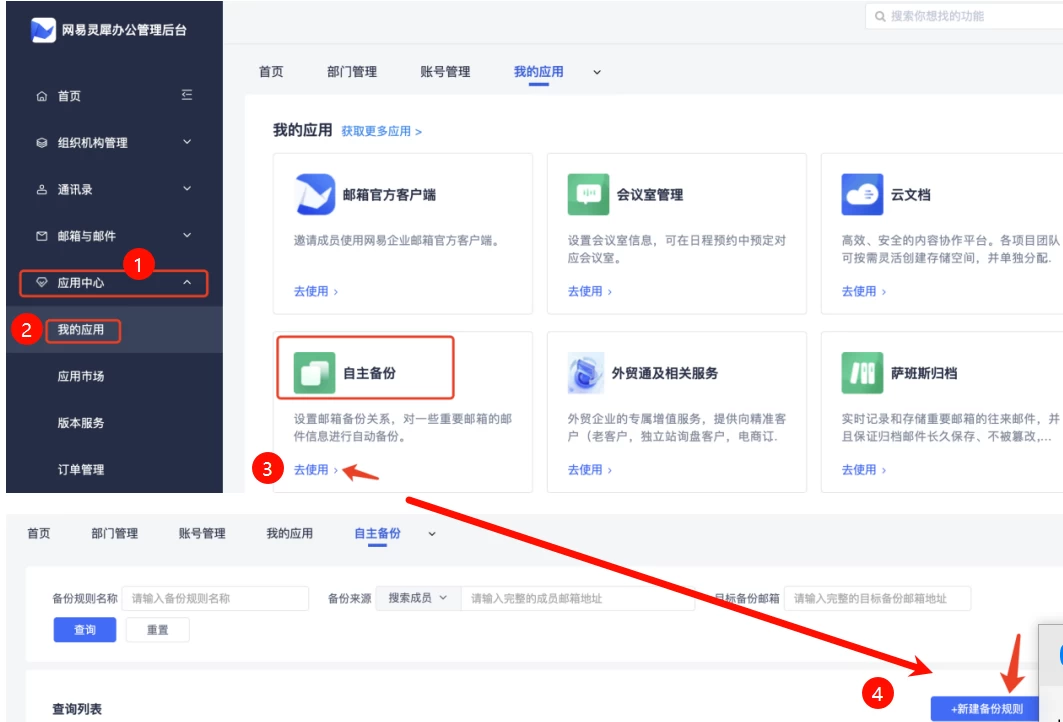
Task: Click the 重置 button
Action: (x=157, y=630)
